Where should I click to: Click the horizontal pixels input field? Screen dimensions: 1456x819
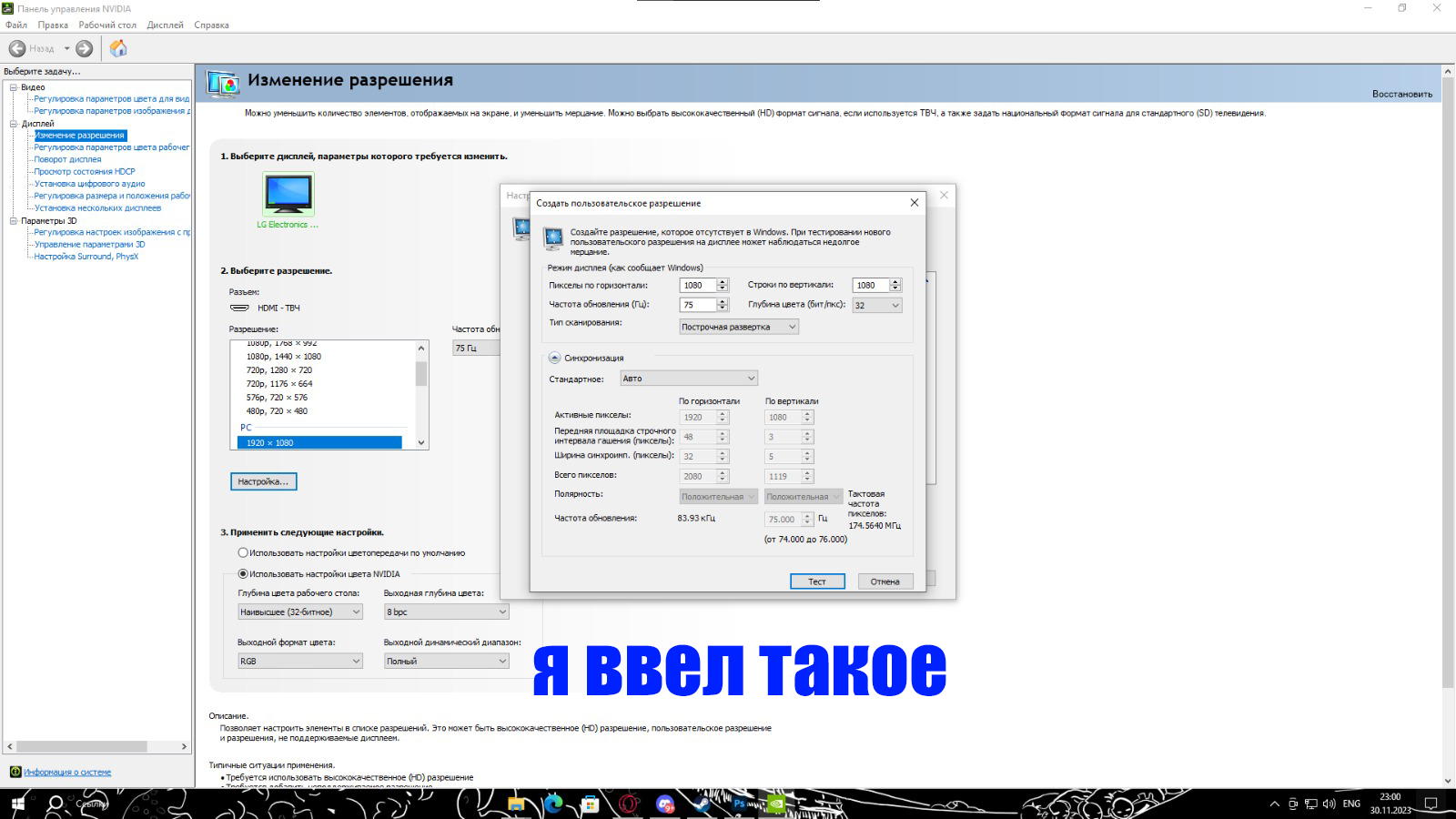(x=698, y=285)
